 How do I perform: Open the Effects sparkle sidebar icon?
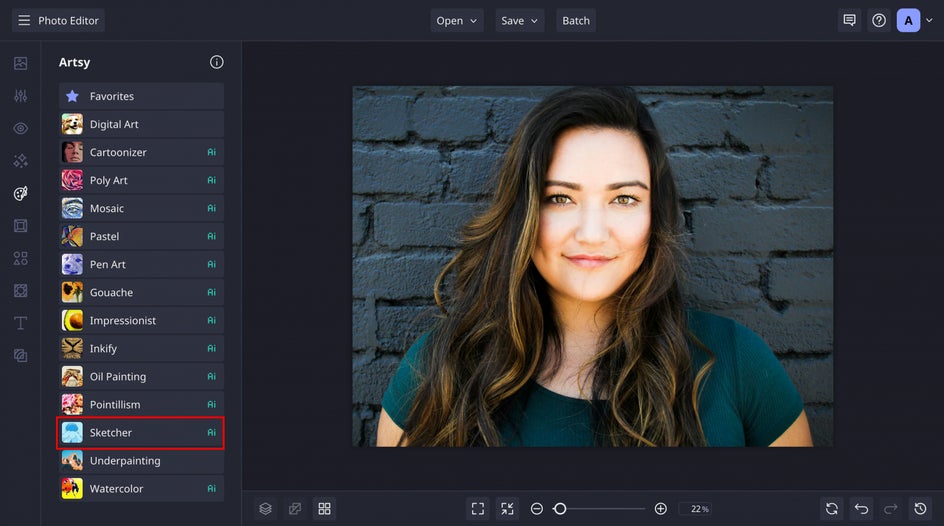tap(20, 161)
